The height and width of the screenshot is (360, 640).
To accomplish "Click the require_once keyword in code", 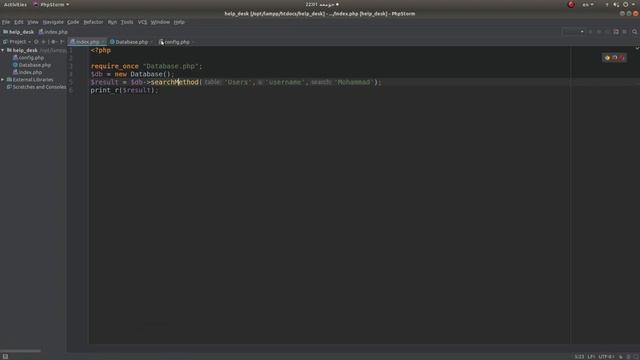I will [x=115, y=66].
